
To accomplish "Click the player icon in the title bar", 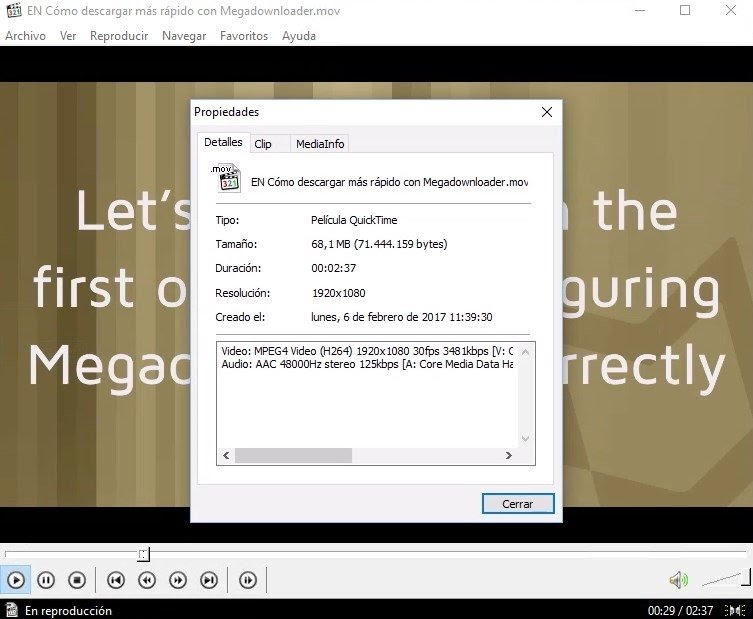I will (x=14, y=10).
